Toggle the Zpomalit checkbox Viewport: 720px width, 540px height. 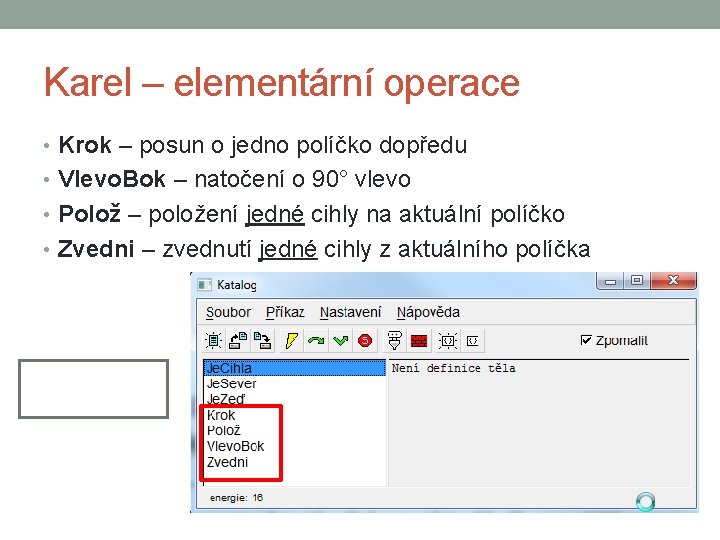click(586, 340)
